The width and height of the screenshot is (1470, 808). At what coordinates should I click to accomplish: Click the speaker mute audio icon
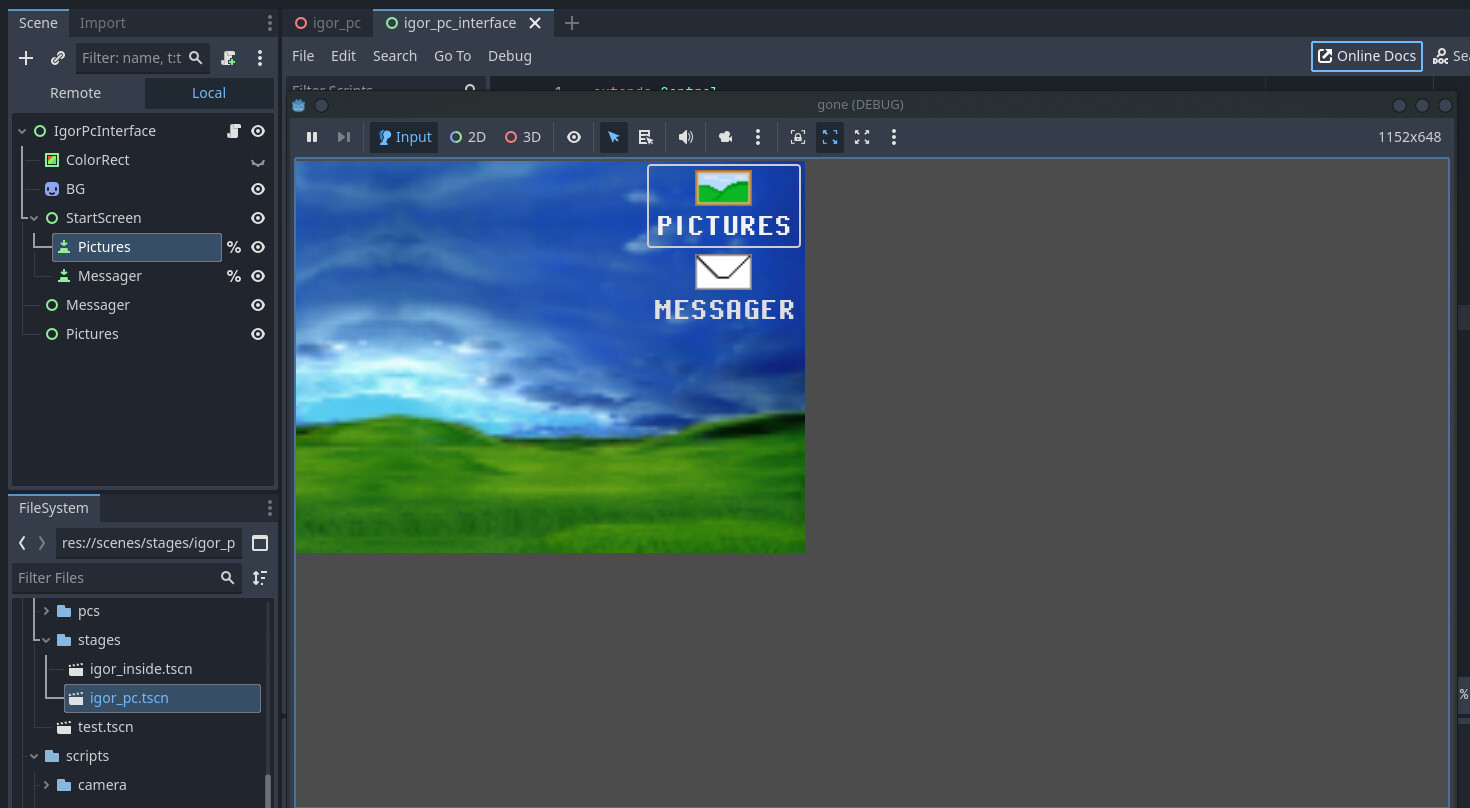click(685, 137)
